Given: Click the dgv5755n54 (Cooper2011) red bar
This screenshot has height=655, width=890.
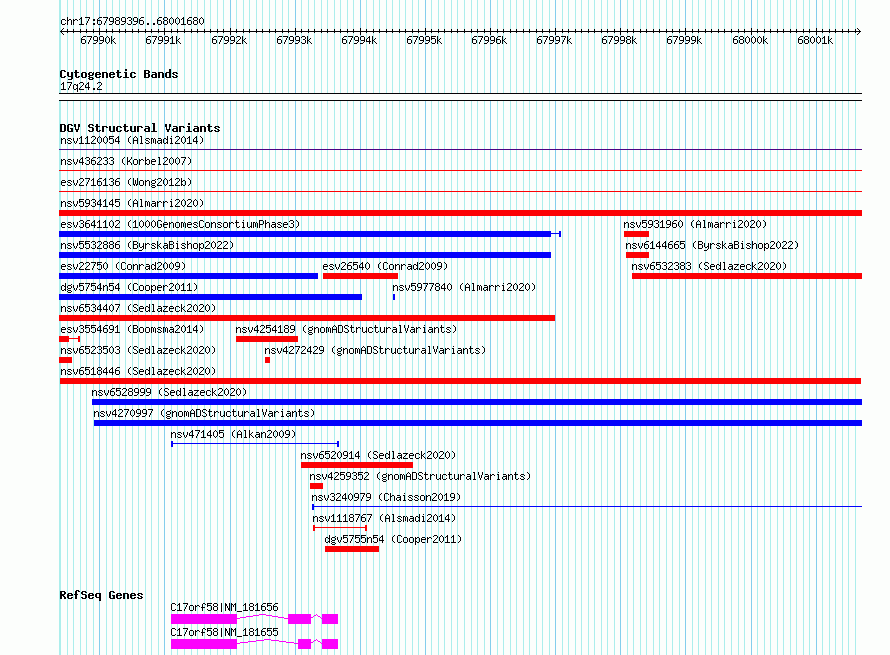Looking at the screenshot, I should [x=351, y=549].
